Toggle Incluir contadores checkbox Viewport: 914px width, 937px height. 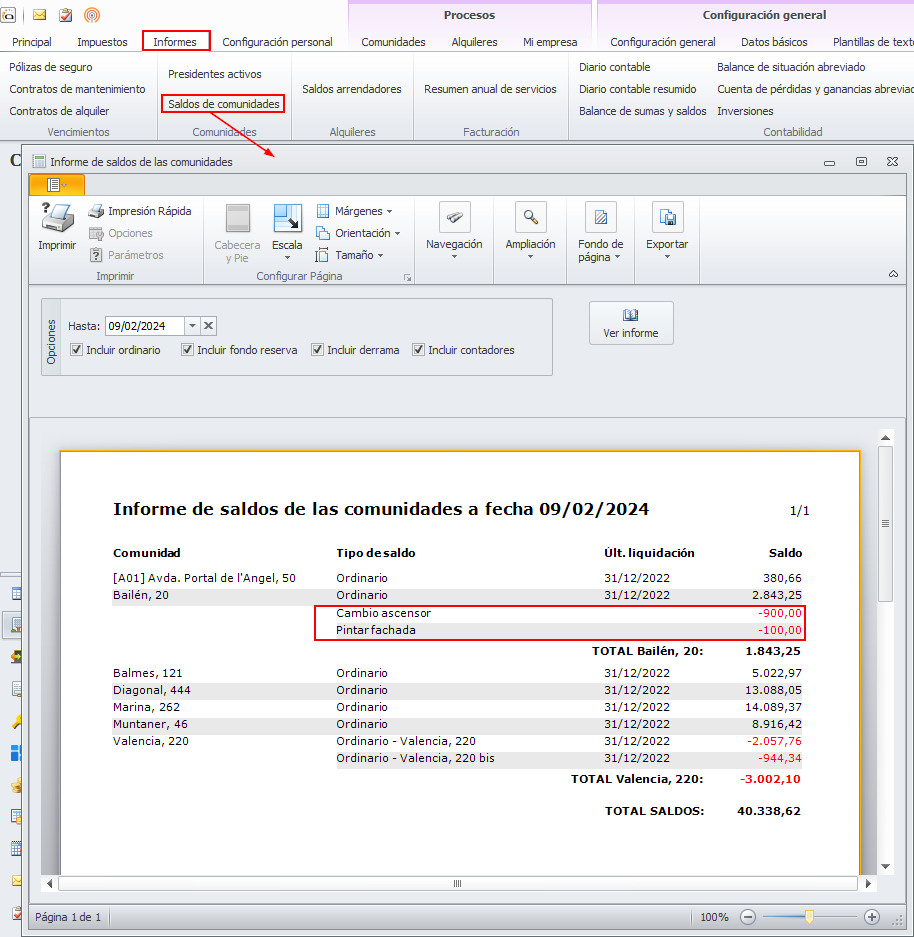418,350
